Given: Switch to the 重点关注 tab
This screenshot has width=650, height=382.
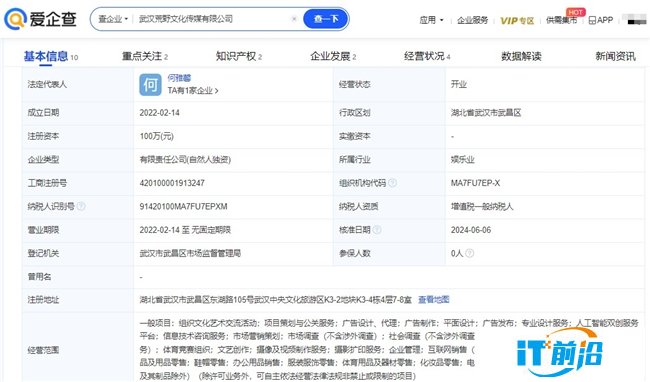Looking at the screenshot, I should pos(145,56).
